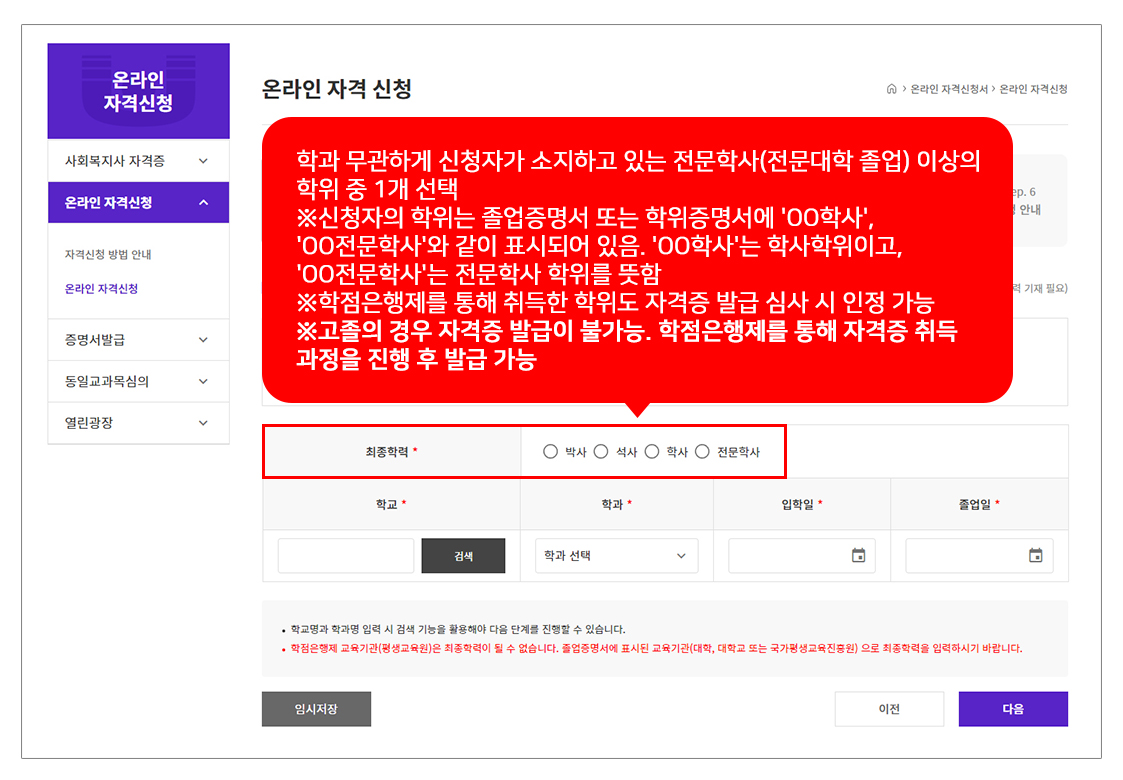The image size is (1123, 780).
Task: Open 자격신청 방법 안내 submenu item
Action: [x=108, y=255]
